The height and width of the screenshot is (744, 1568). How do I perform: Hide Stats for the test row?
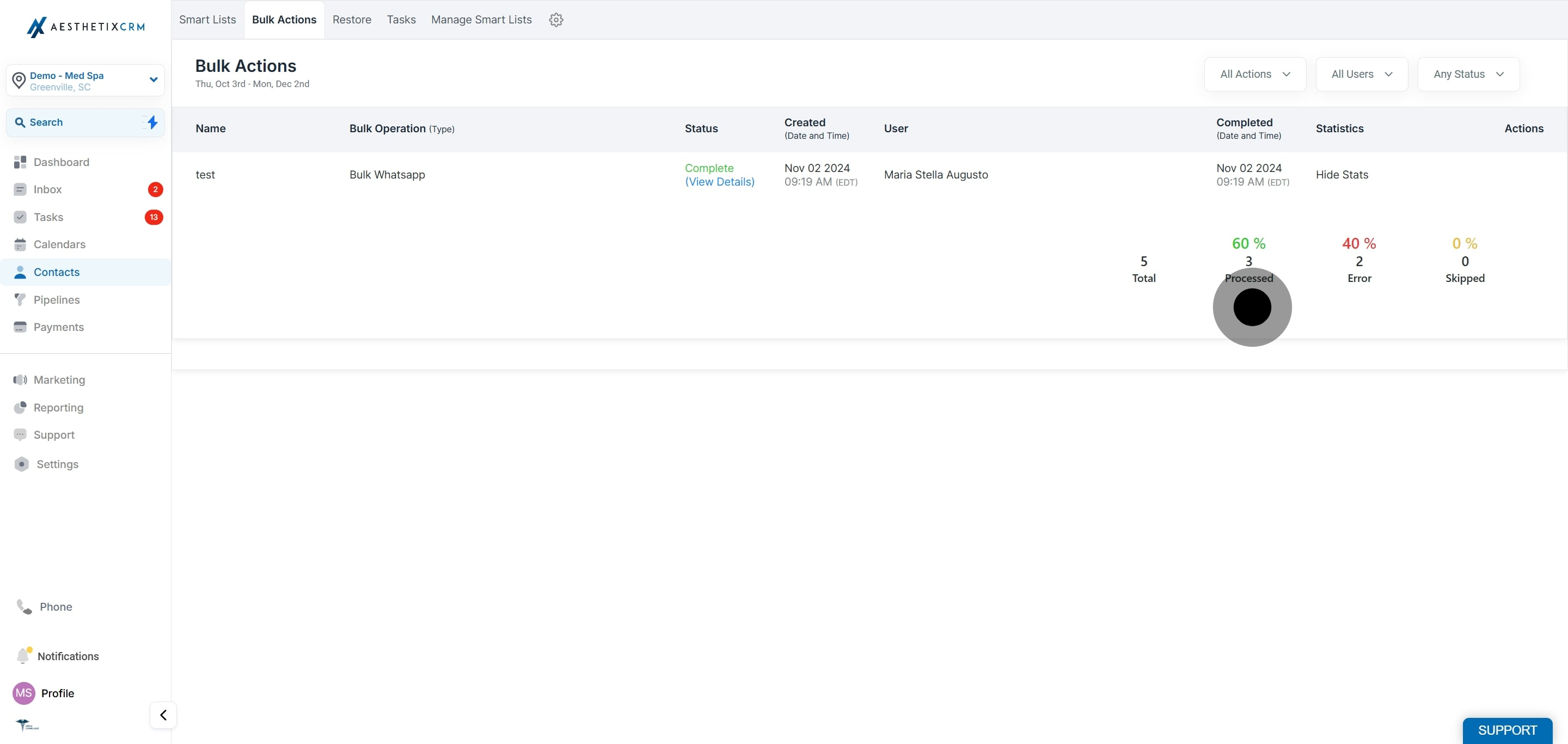[1342, 175]
